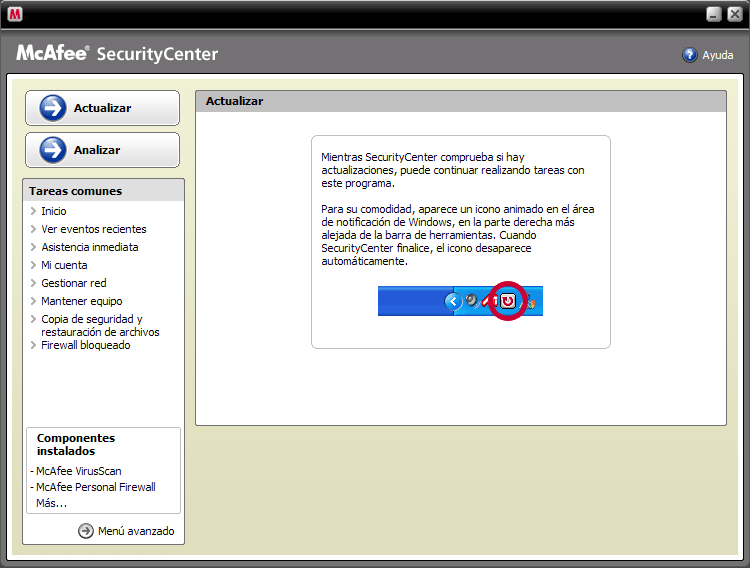
Task: Open Ver eventos recientes
Action: point(93,229)
